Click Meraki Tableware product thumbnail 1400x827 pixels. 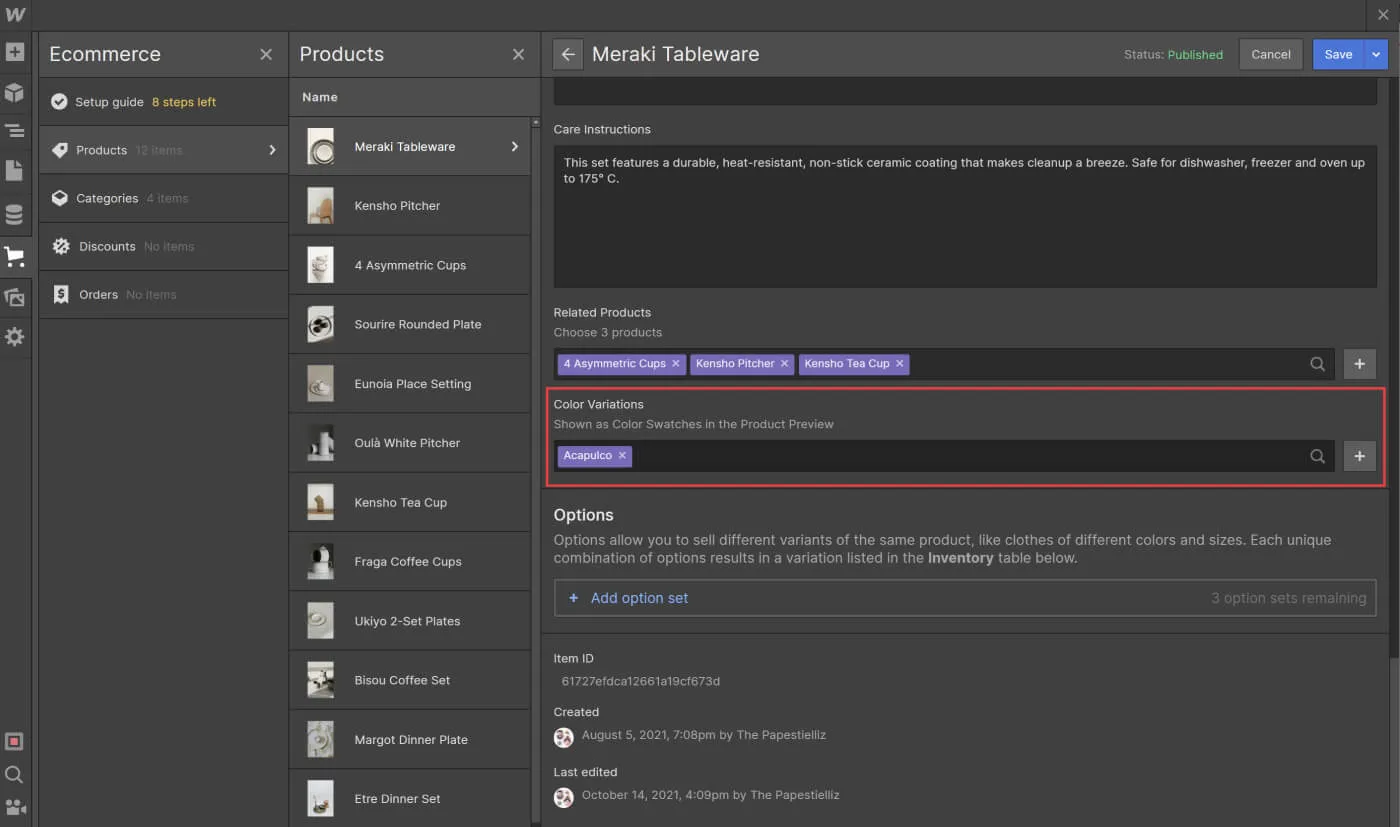320,146
